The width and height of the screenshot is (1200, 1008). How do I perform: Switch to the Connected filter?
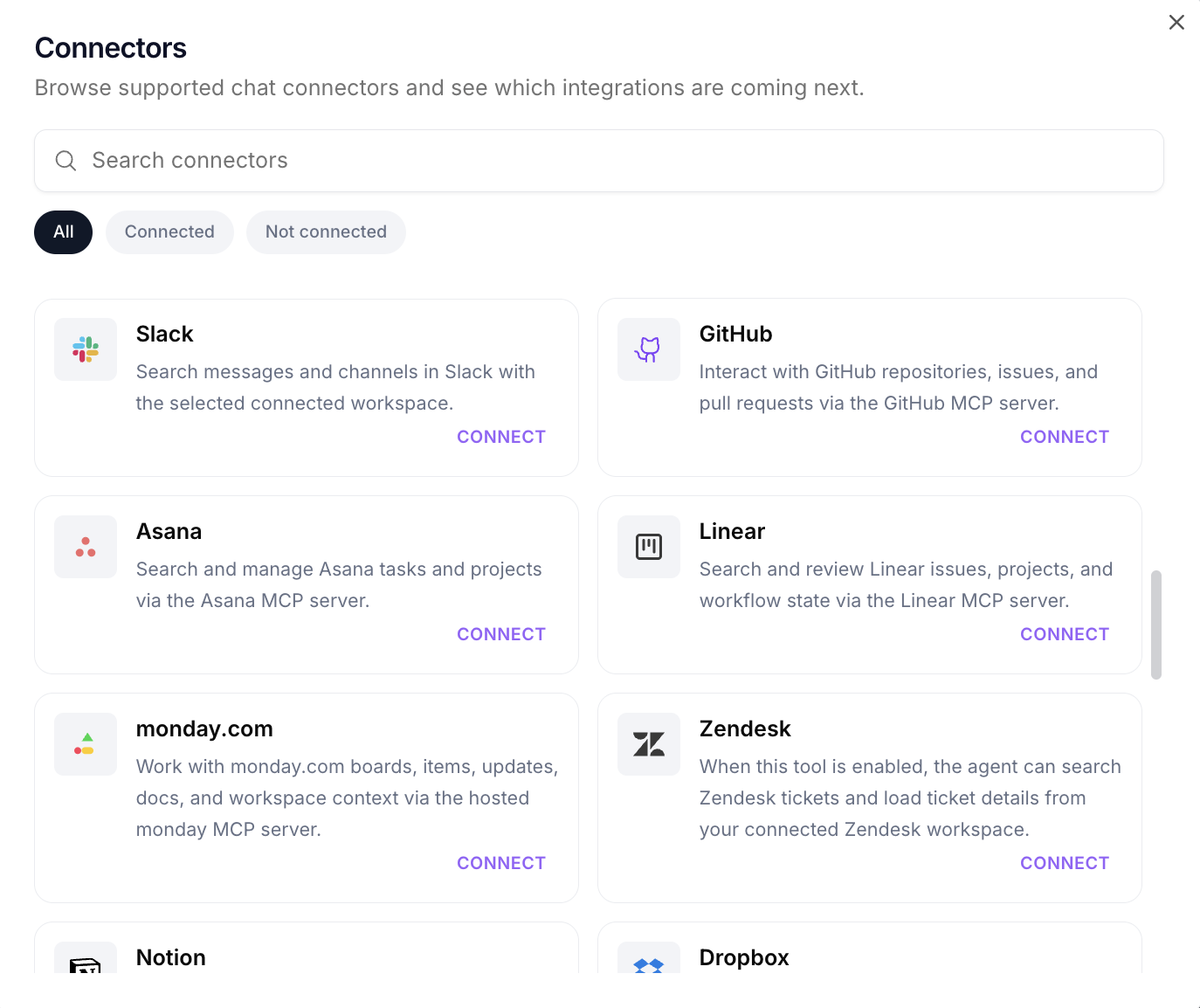[x=169, y=232]
